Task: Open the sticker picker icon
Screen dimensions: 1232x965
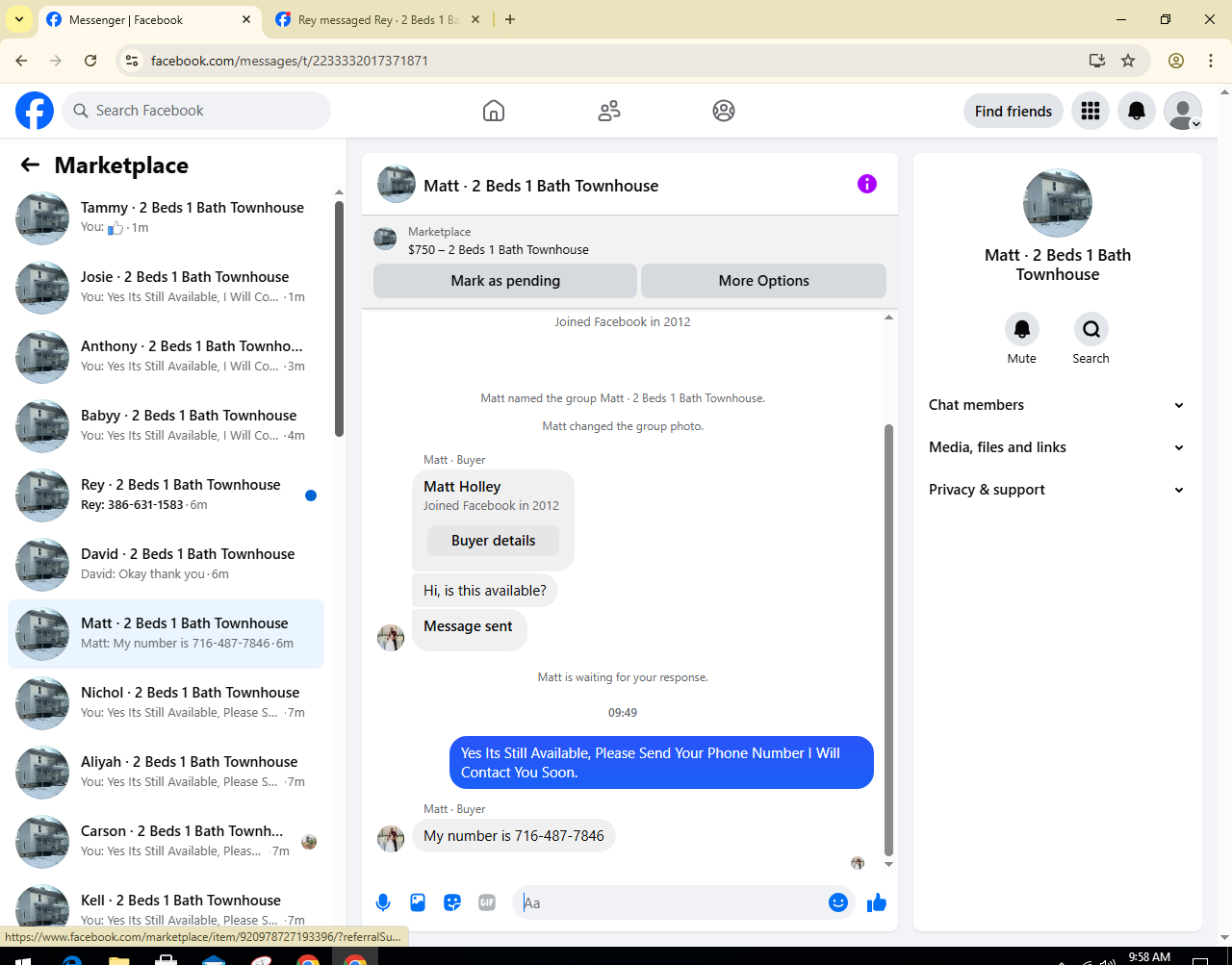Action: [452, 902]
